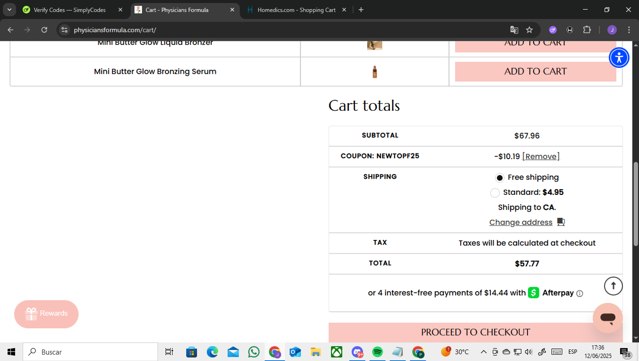Click the page vertical scrollbar

point(635,204)
